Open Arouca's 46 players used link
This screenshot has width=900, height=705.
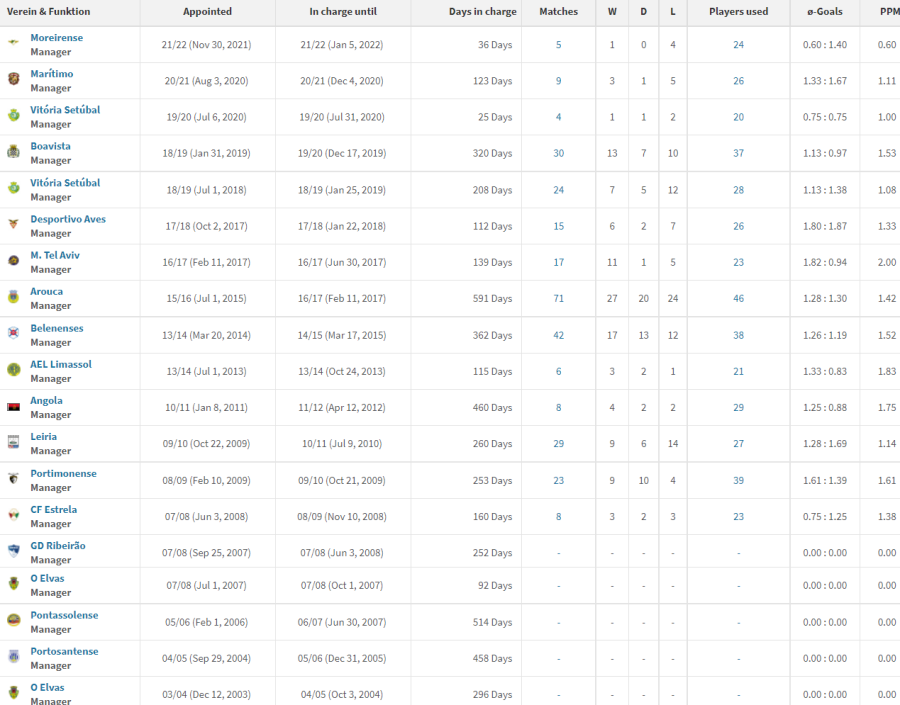(x=738, y=299)
